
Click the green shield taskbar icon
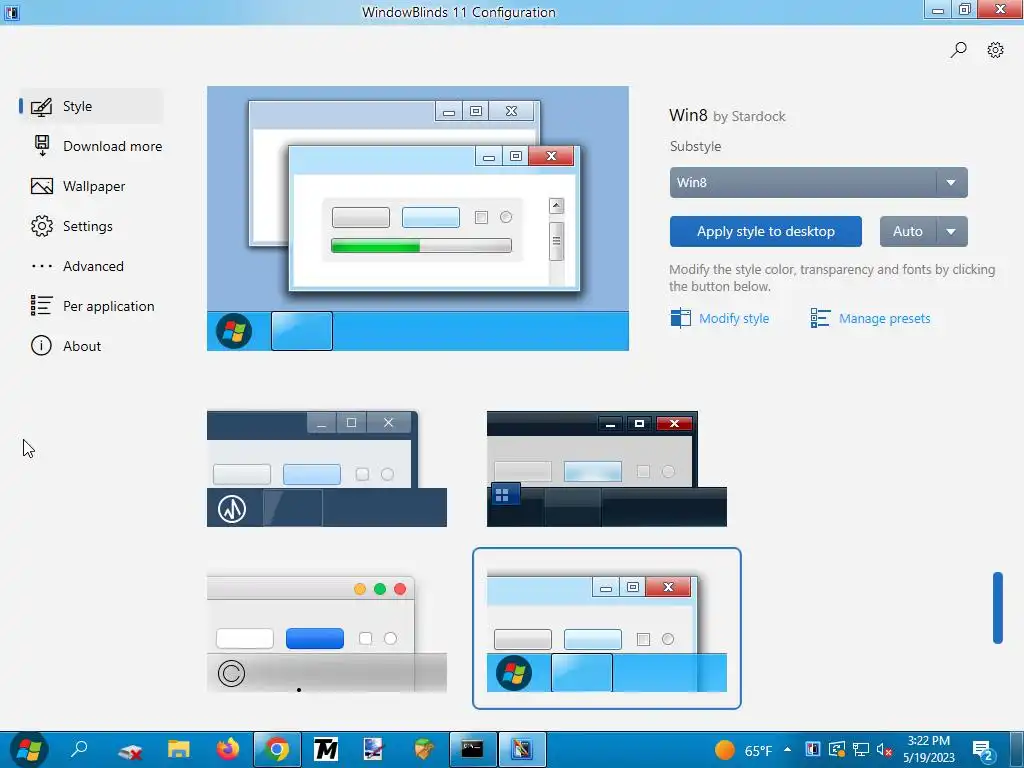424,749
